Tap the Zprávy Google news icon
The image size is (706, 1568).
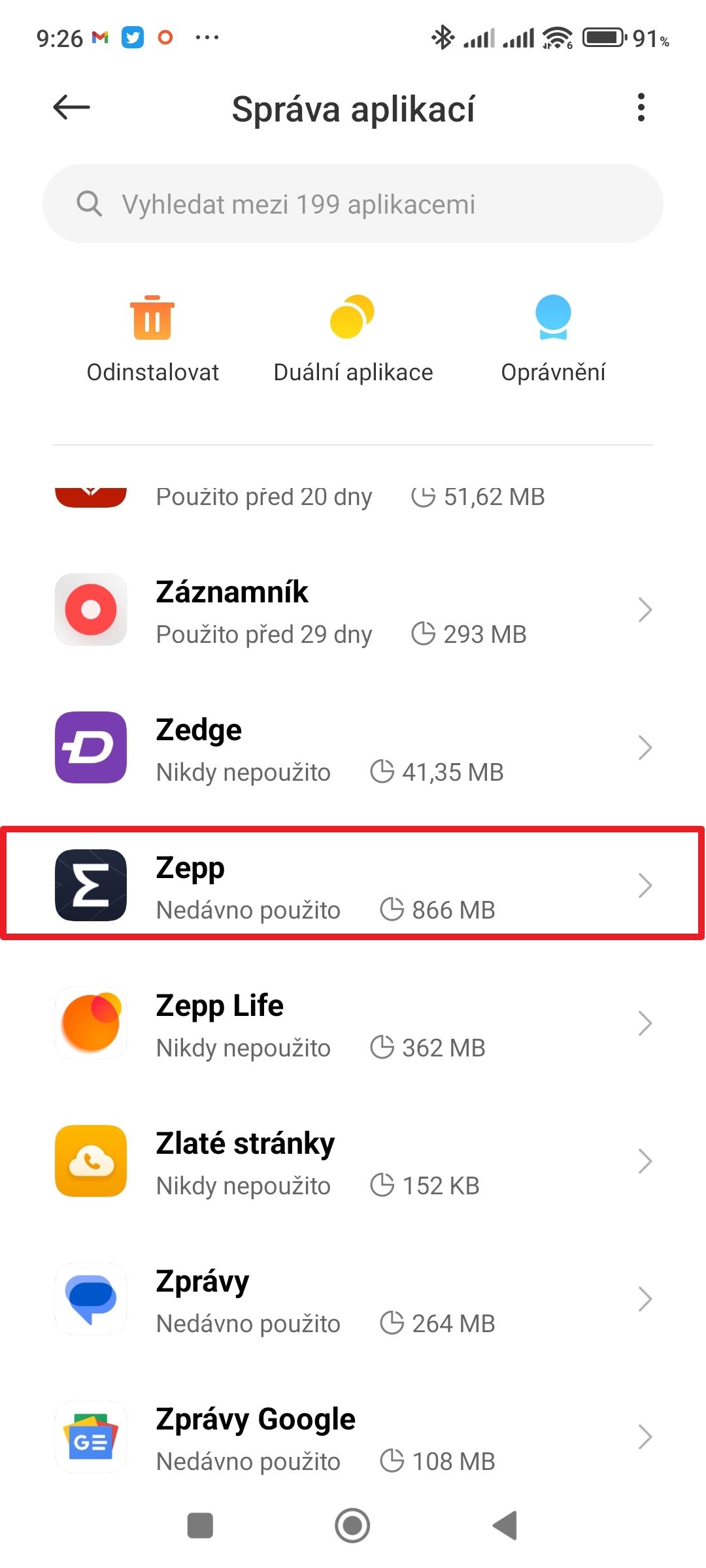coord(91,1437)
